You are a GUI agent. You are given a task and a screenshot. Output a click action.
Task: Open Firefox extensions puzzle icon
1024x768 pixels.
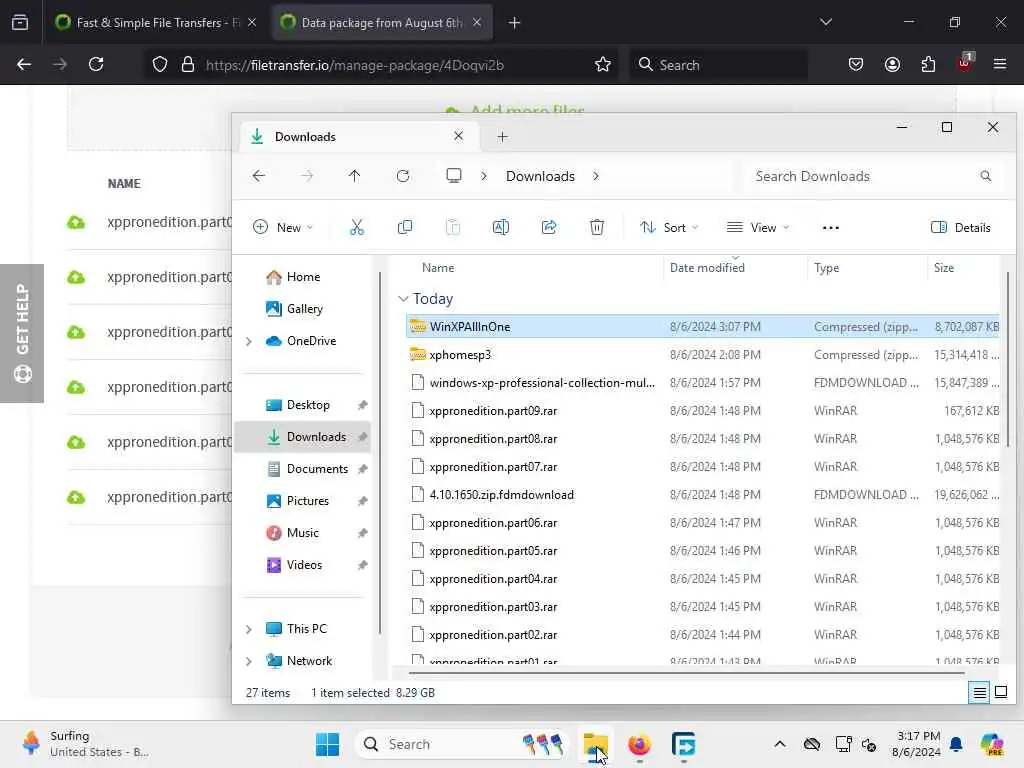pyautogui.click(x=928, y=65)
